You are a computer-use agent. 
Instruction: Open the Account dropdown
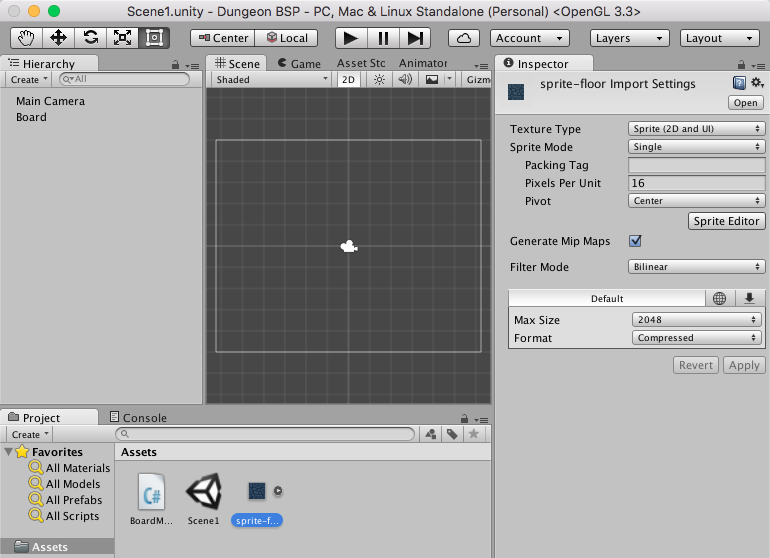click(x=530, y=38)
